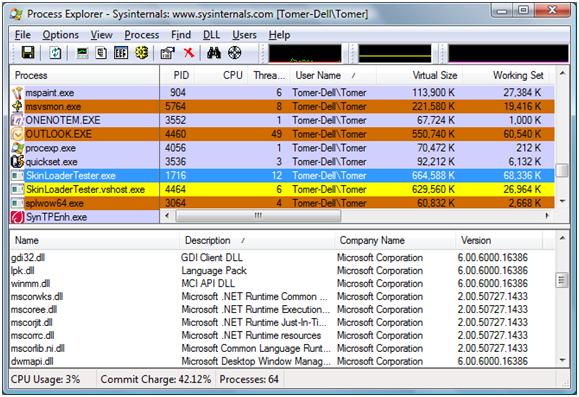Sort DLLs by Name column header

point(95,240)
